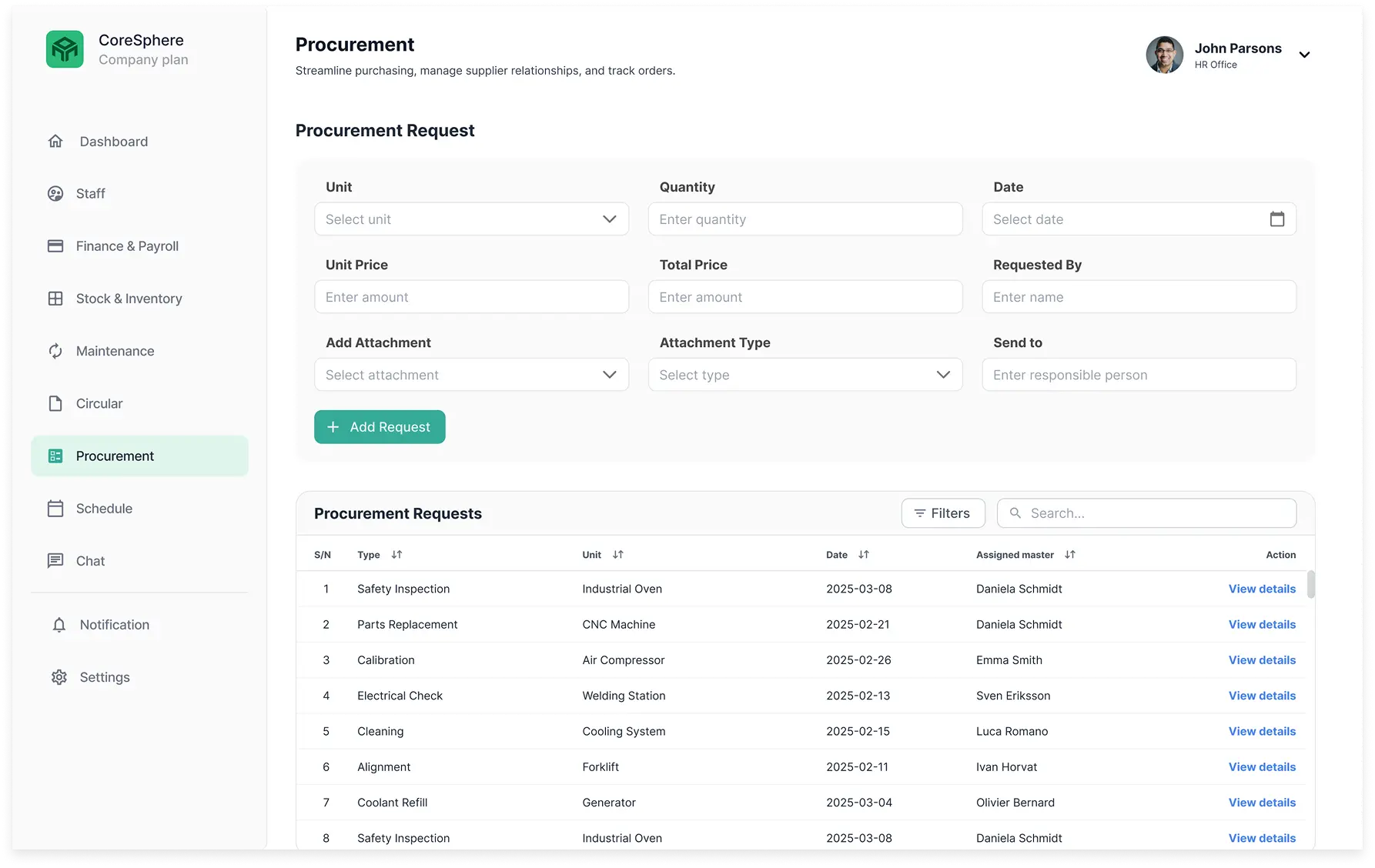Open the Select unit dropdown
1375x868 pixels.
pos(471,219)
